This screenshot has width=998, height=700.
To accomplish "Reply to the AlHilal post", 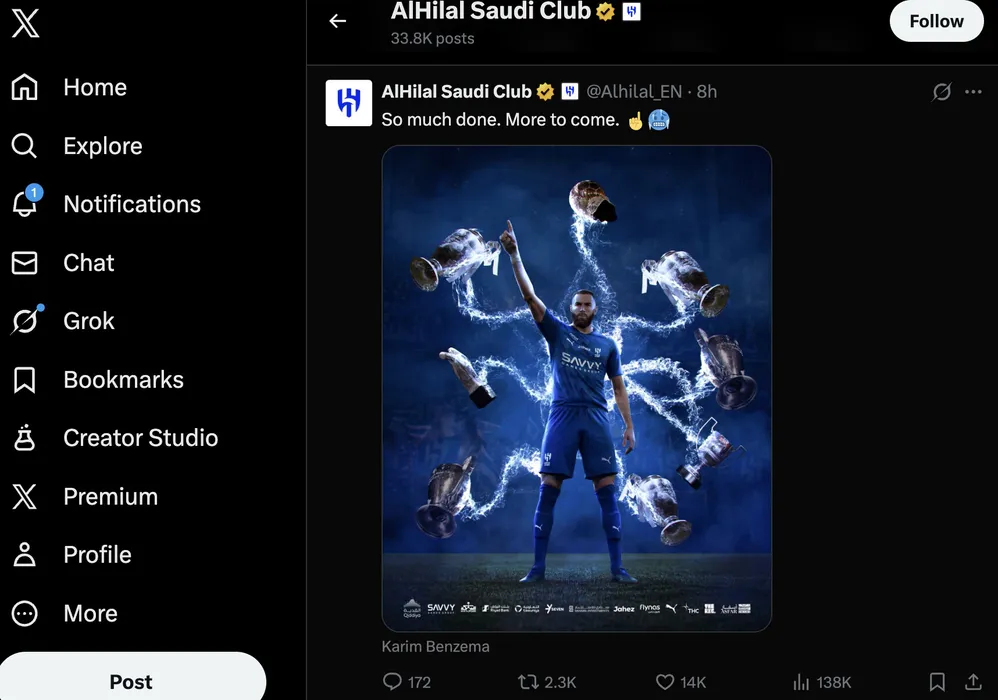I will click(393, 682).
